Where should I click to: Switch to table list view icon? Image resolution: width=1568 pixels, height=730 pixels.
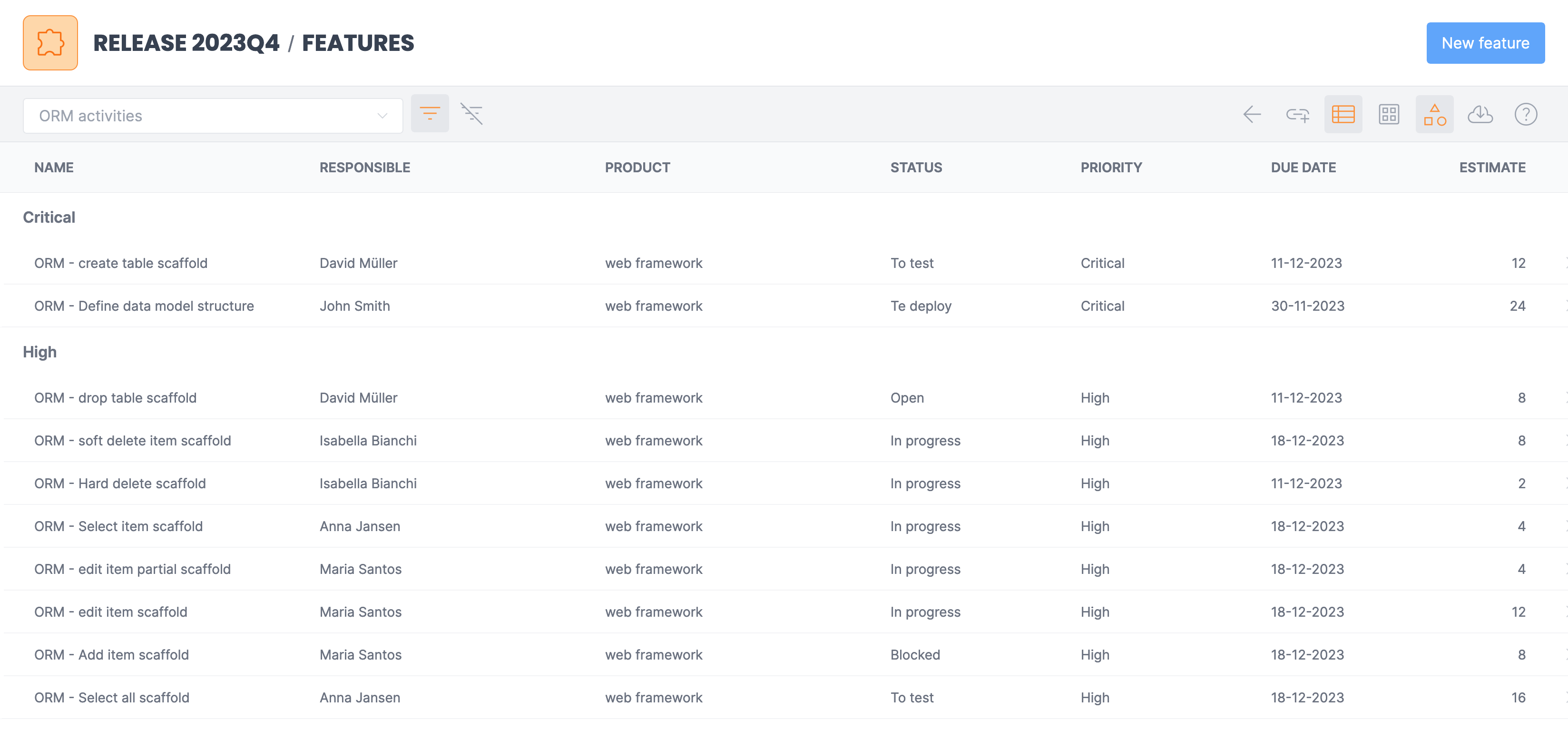[x=1343, y=115]
